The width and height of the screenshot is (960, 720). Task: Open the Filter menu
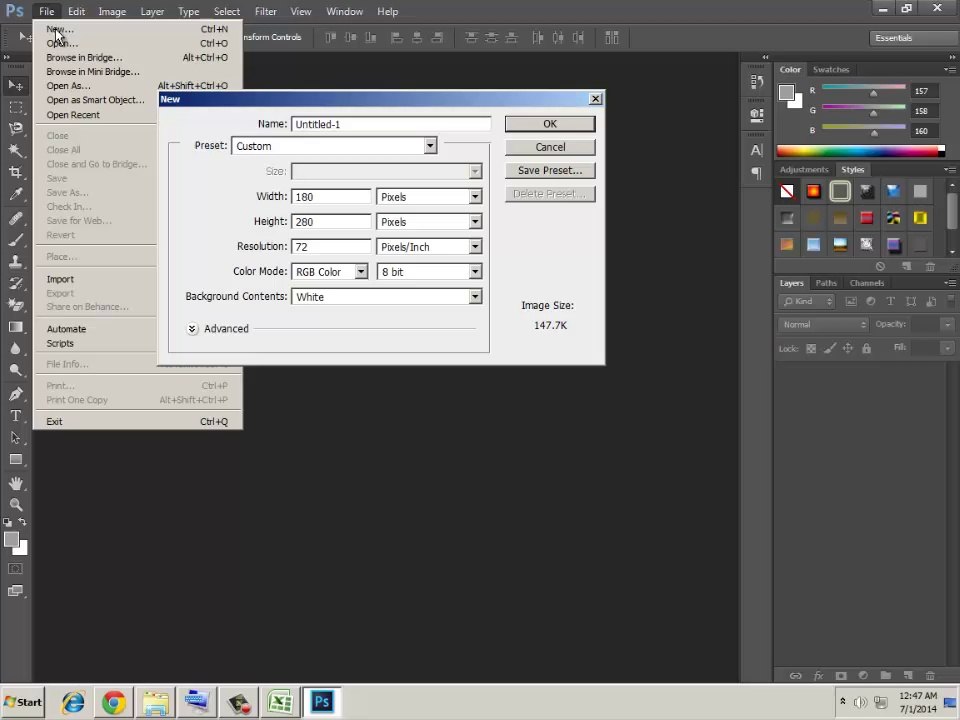(266, 12)
